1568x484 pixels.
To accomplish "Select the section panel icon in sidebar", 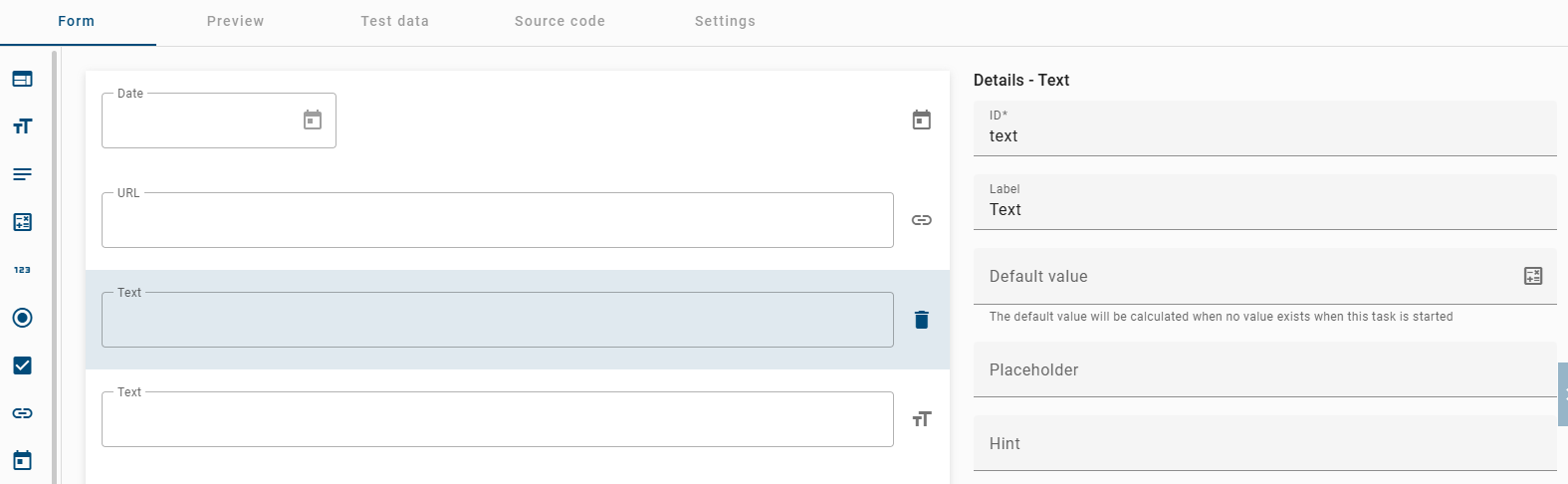I will click(x=22, y=79).
